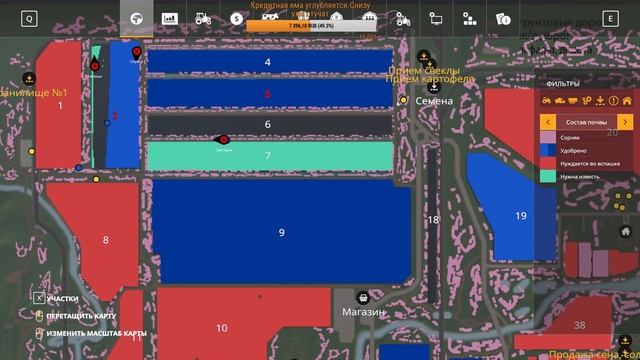The width and height of the screenshot is (640, 360).
Task: Toggle the combine harvester filter icon
Action: coord(560,100)
